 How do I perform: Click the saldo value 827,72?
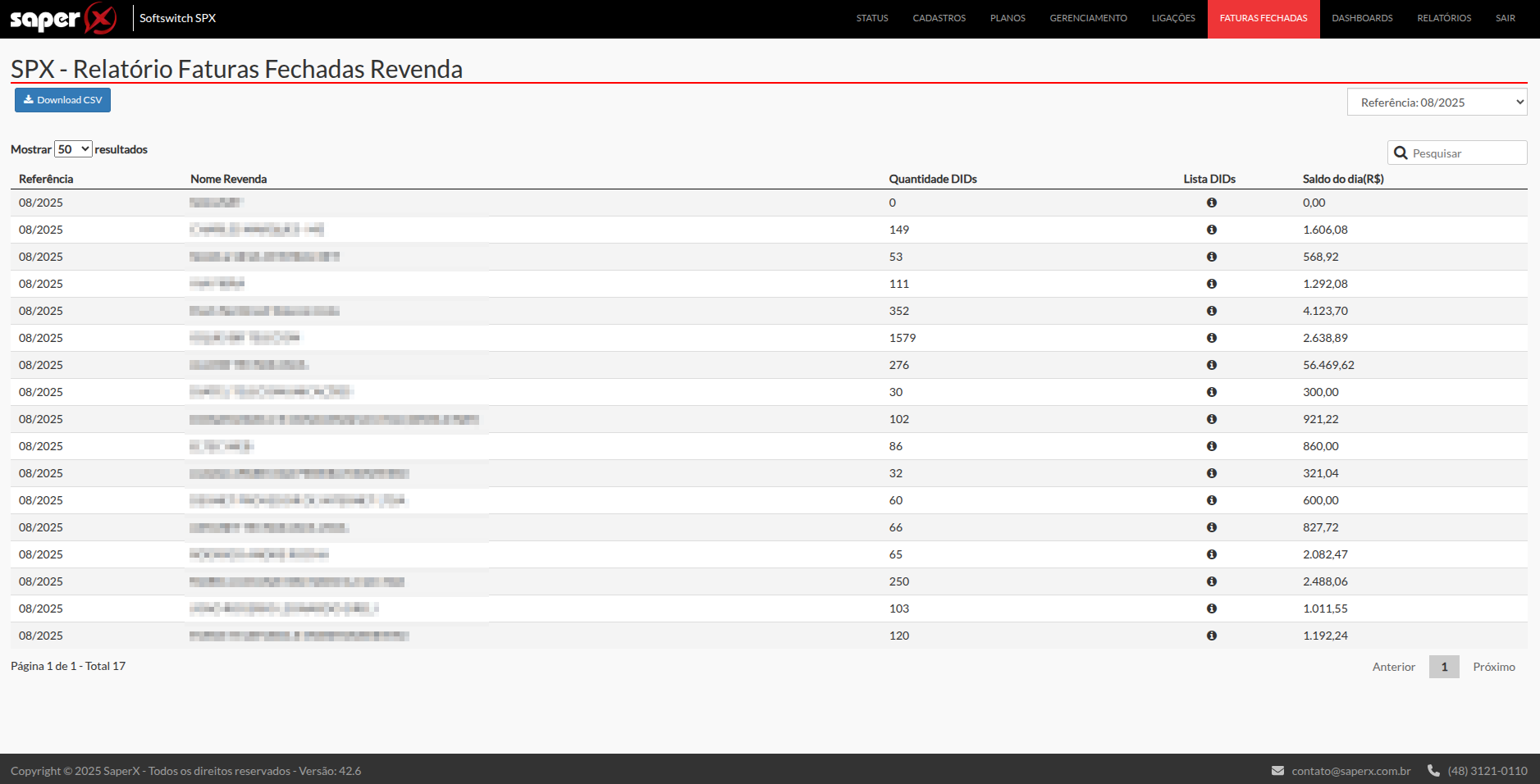[x=1321, y=527]
